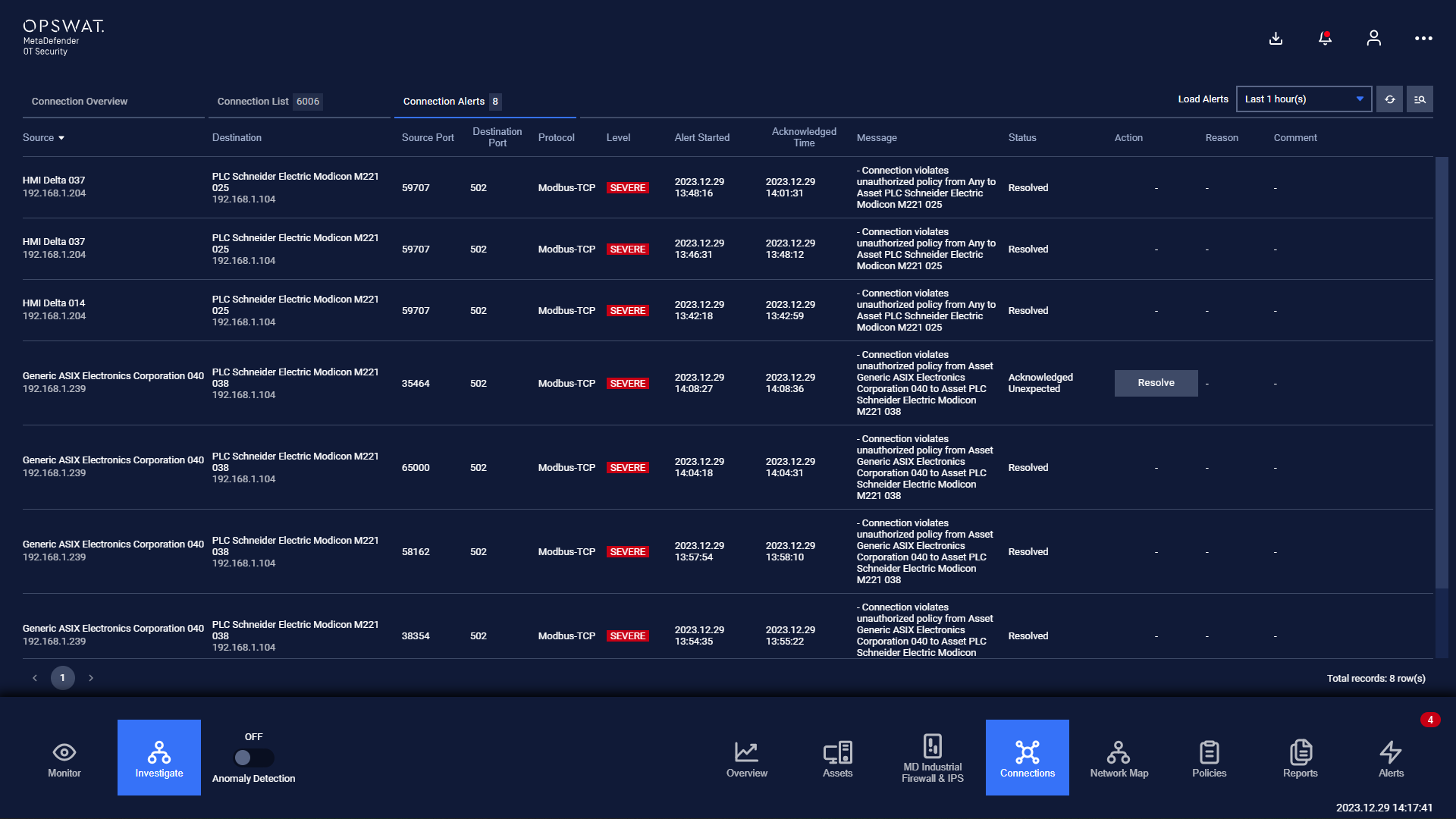Click Resolve for port 35464 alert

(1156, 383)
